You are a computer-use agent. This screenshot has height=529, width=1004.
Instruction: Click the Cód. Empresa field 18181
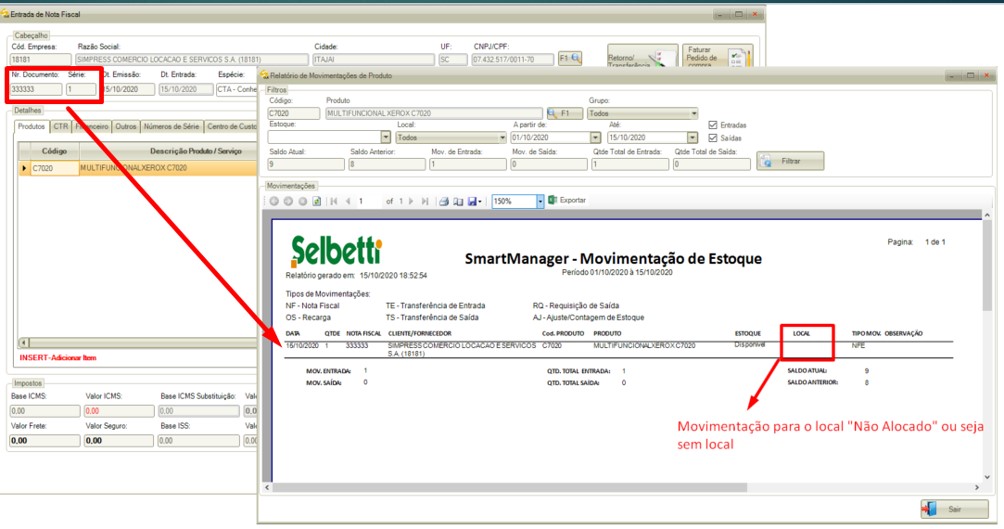[x=40, y=60]
